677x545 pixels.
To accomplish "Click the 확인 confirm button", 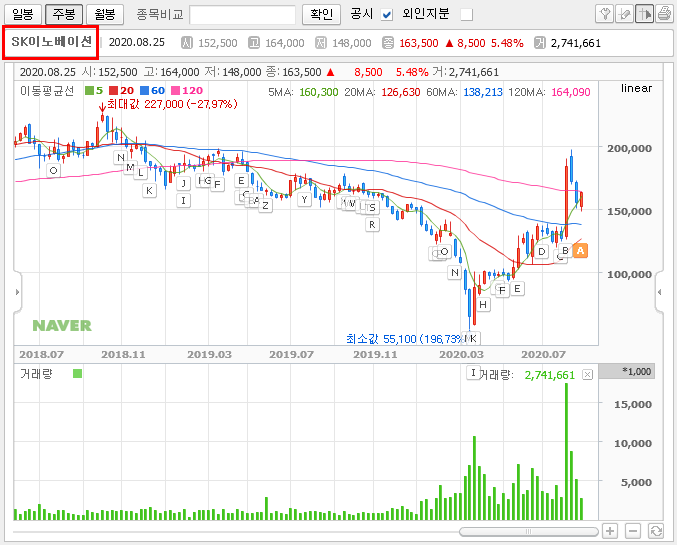I will pyautogui.click(x=322, y=14).
